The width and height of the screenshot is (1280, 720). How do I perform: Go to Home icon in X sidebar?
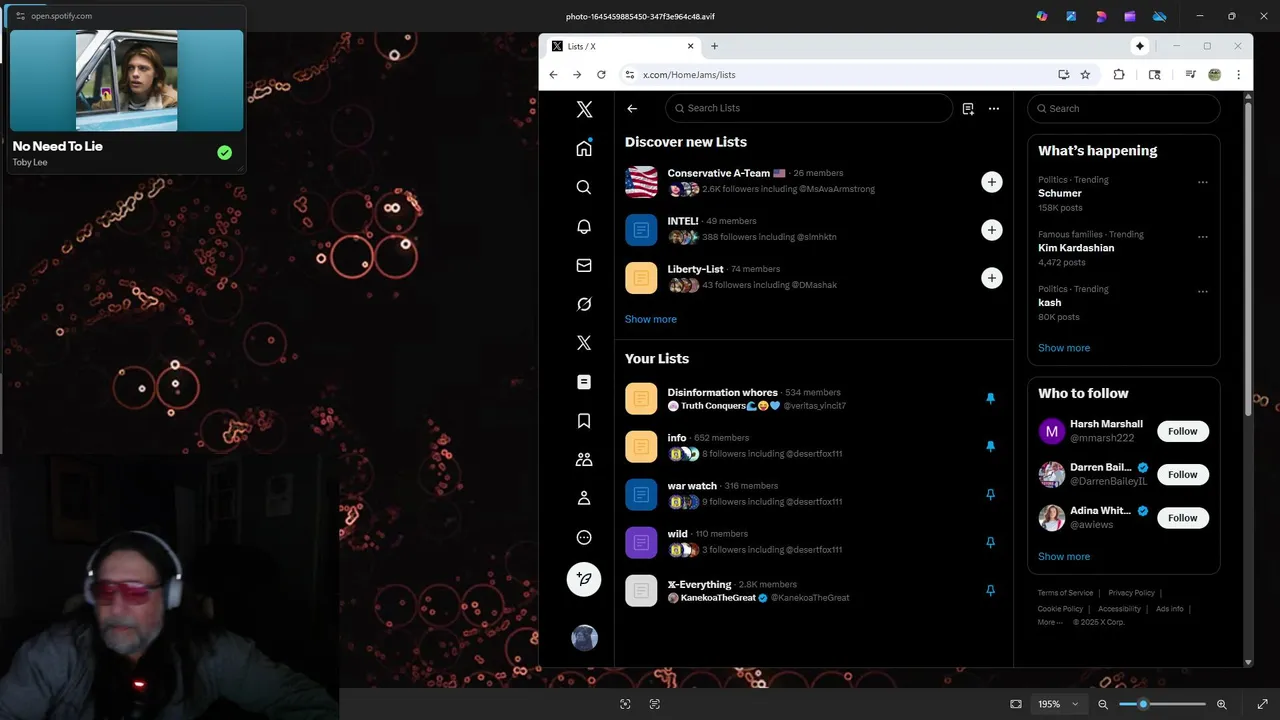pyautogui.click(x=584, y=148)
